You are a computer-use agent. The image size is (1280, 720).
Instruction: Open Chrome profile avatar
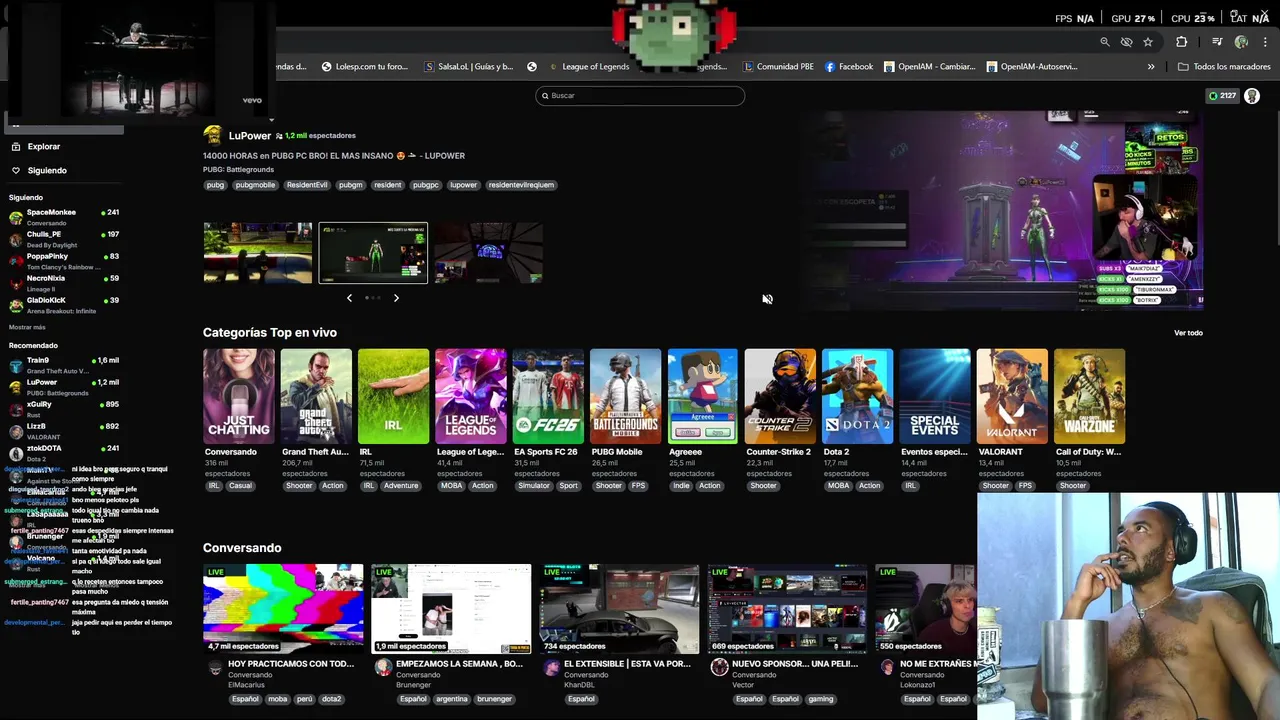pyautogui.click(x=1241, y=42)
